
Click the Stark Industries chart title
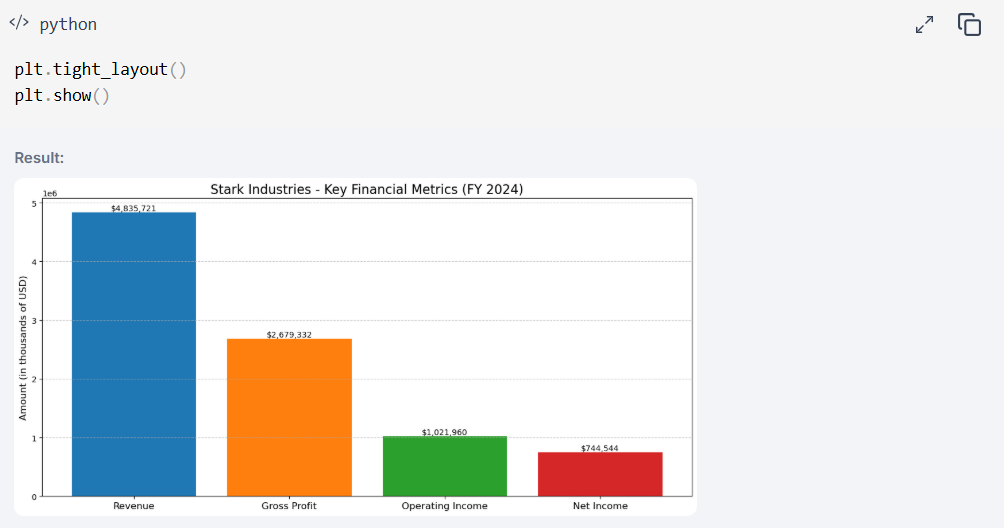[366, 189]
